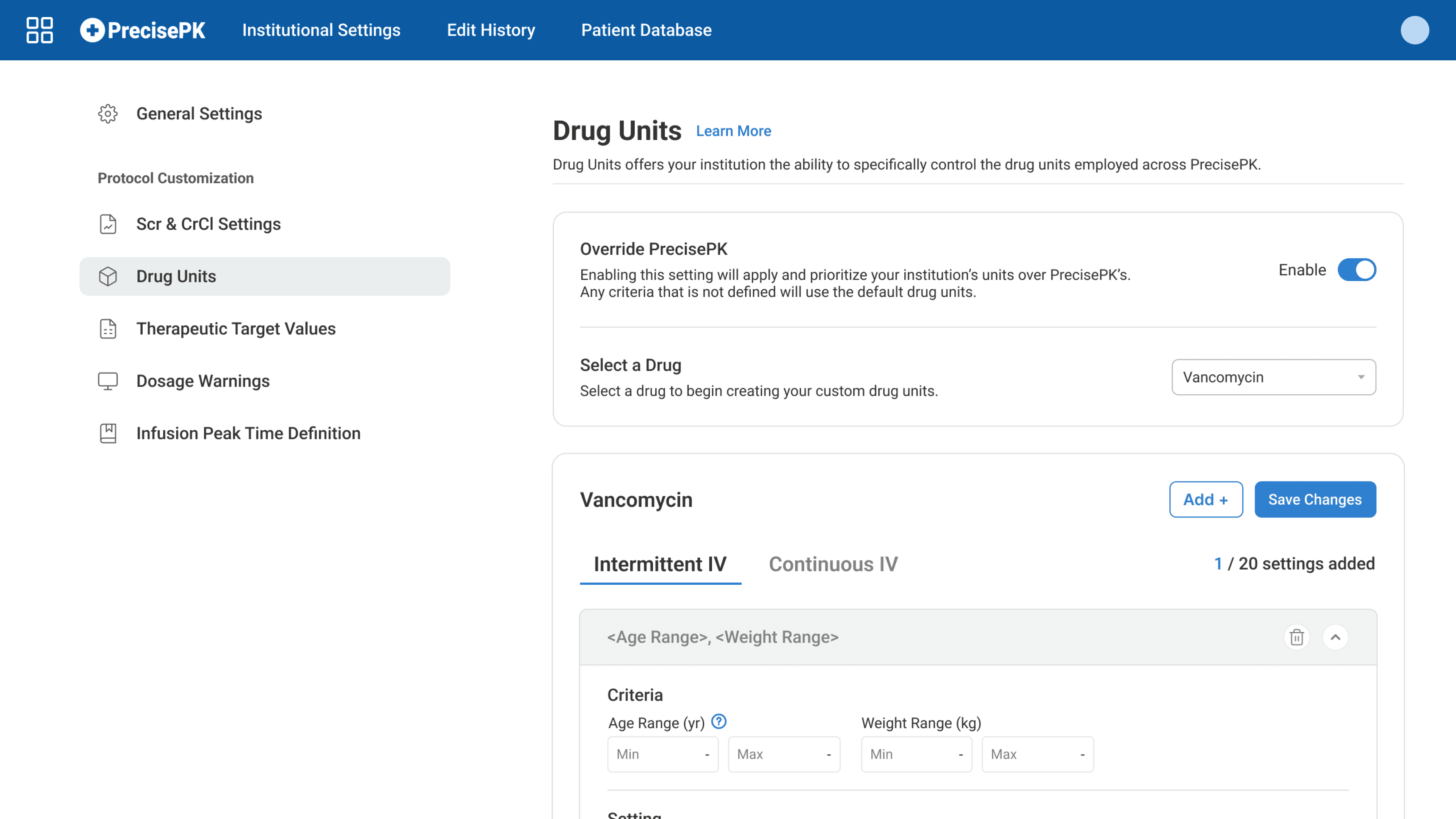
Task: Click the 'Override PrecisePK' heading
Action: tap(653, 249)
